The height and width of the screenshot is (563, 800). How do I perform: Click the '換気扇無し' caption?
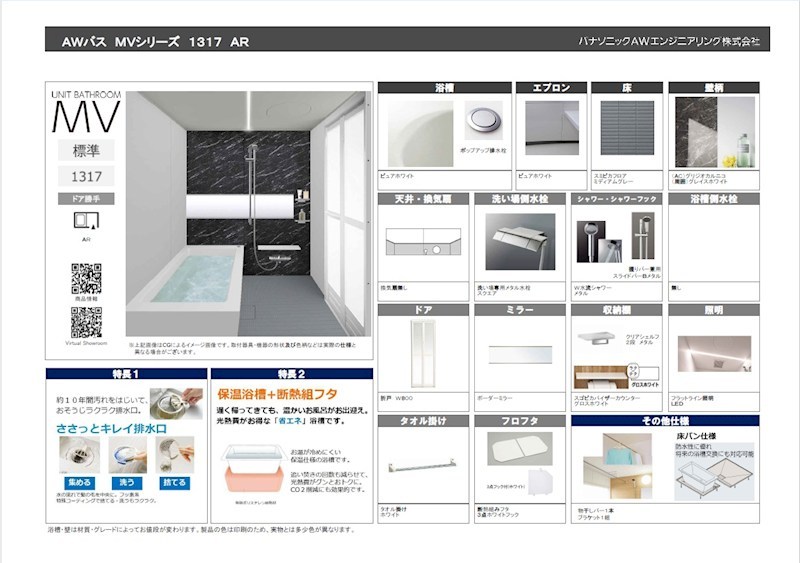394,287
